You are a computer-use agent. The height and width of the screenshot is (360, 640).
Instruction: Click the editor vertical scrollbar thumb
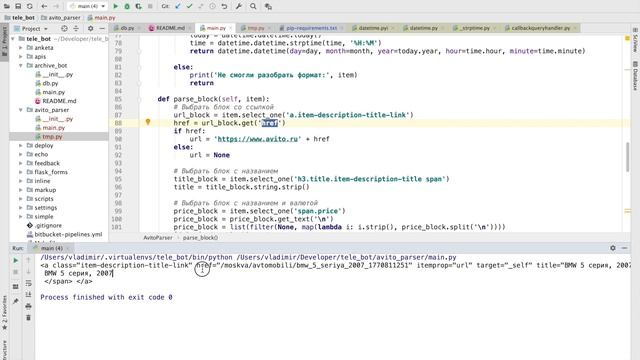(627, 157)
